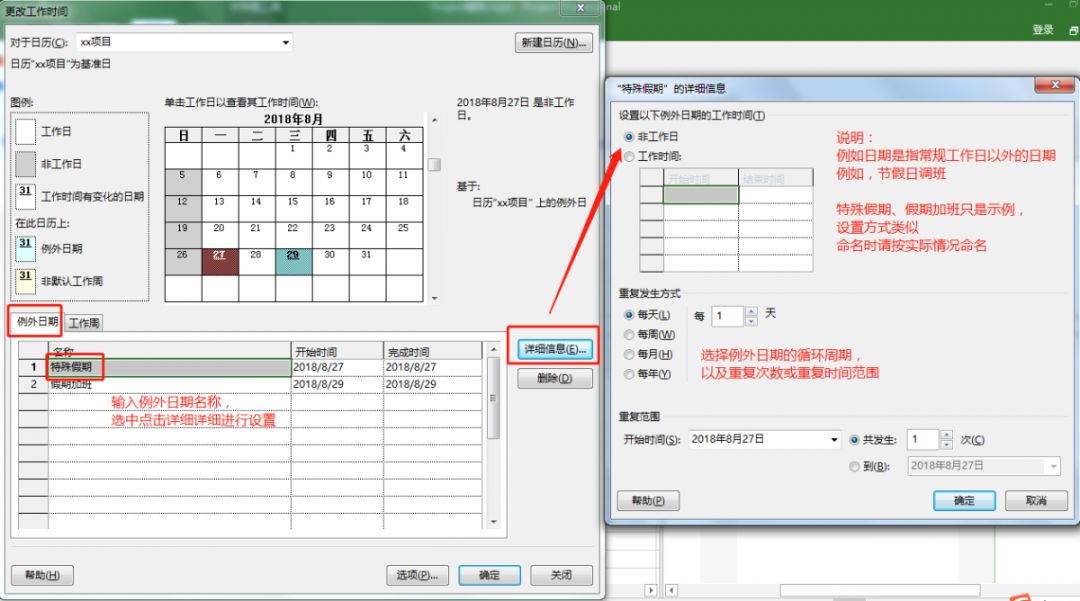Click the exceptions list scroll-up arrow

pyautogui.click(x=493, y=350)
